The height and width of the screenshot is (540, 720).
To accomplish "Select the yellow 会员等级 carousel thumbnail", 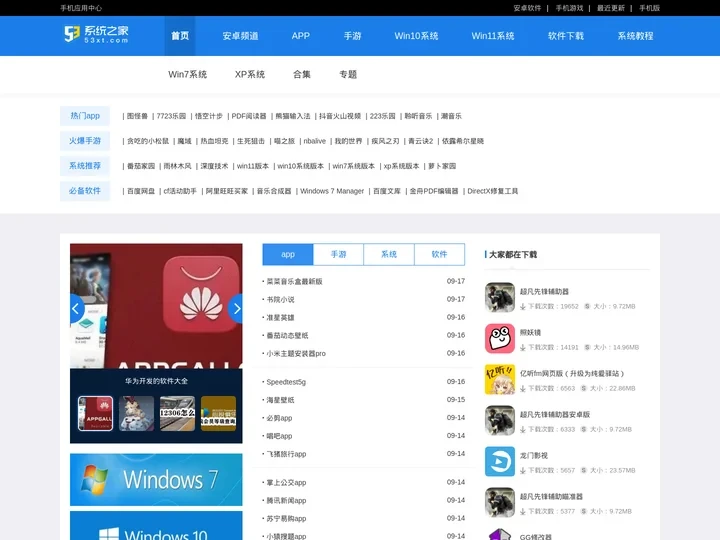I will pyautogui.click(x=219, y=413).
